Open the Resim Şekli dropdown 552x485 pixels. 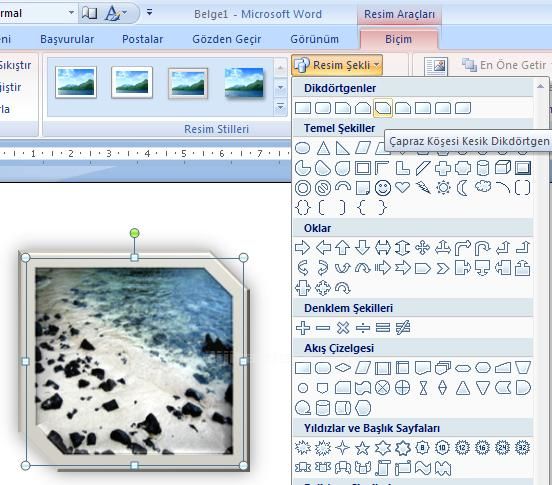(337, 65)
